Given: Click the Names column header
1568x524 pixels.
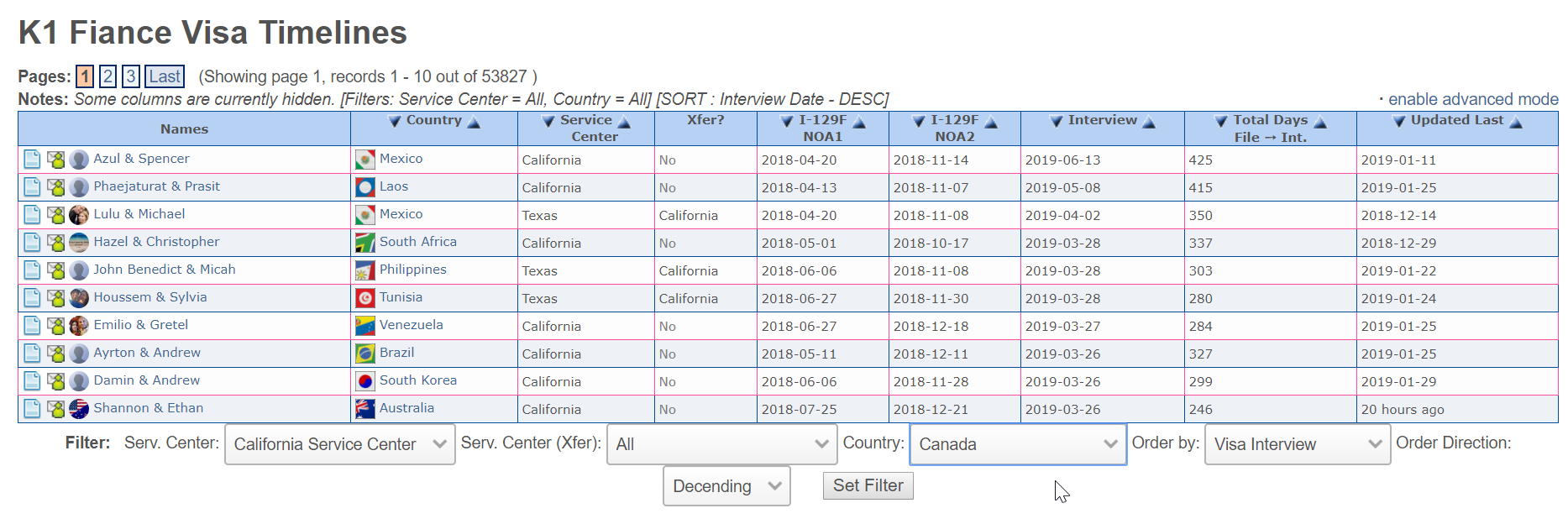Looking at the screenshot, I should coord(184,129).
